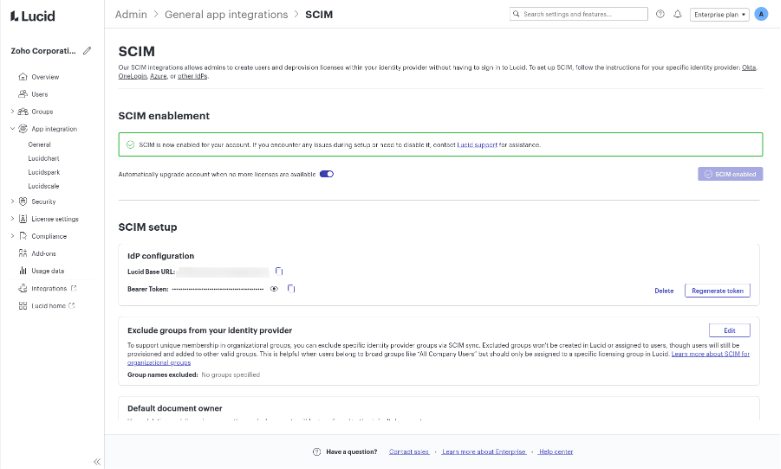Viewport: 781px width, 469px height.
Task: Open the Enterprise plan dropdown
Action: pyautogui.click(x=720, y=14)
